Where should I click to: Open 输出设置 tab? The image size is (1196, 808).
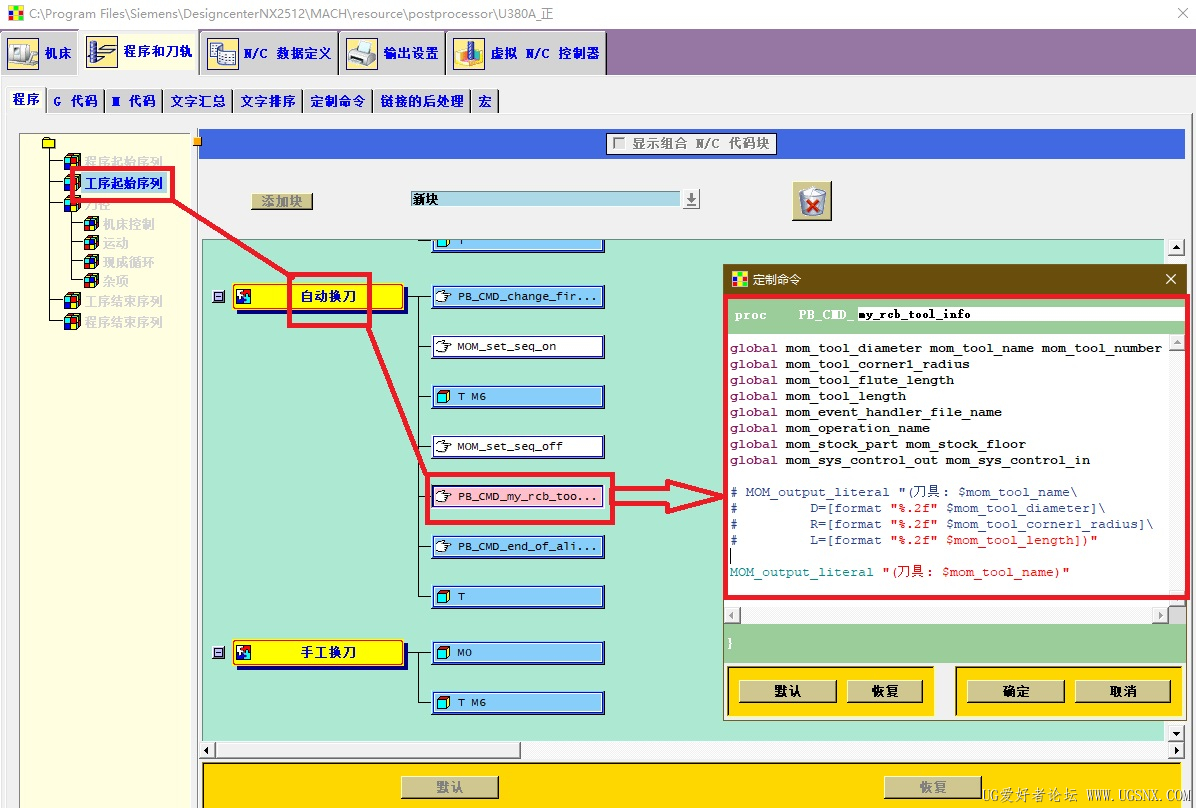tap(392, 53)
